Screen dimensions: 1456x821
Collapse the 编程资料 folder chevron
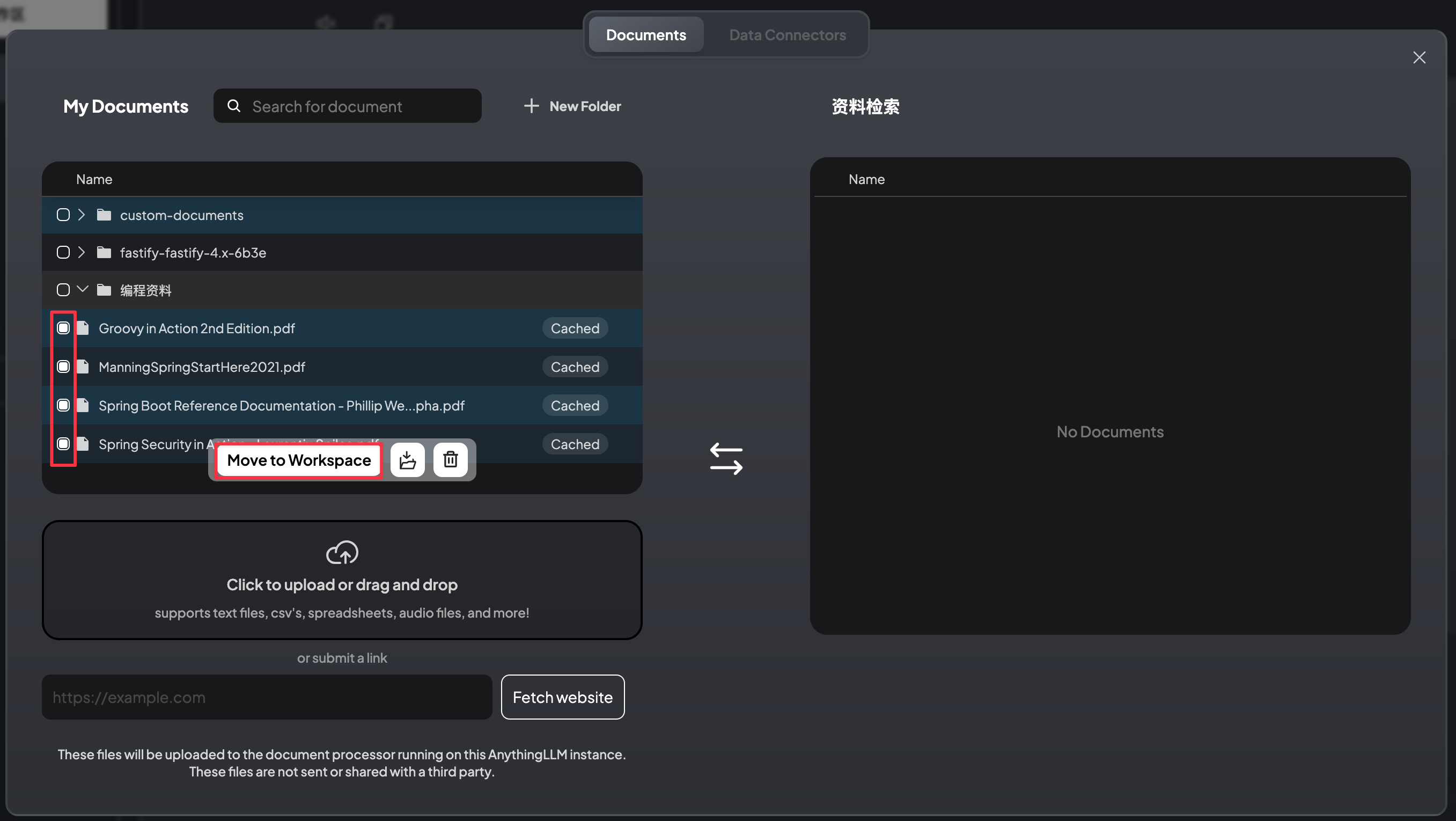(x=83, y=290)
